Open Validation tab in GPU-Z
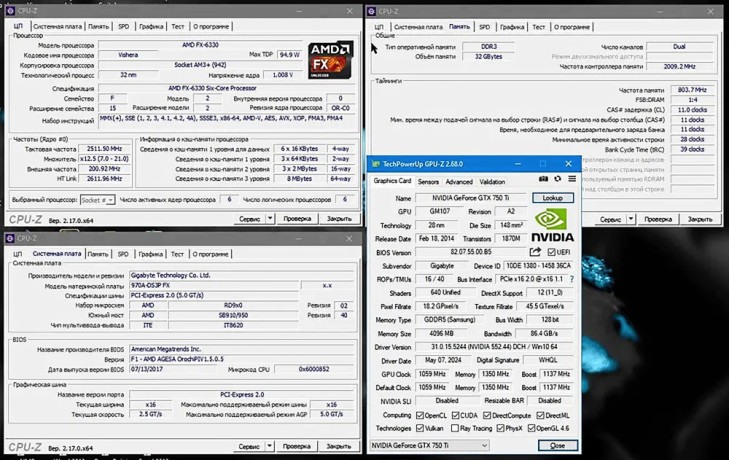 pos(492,182)
